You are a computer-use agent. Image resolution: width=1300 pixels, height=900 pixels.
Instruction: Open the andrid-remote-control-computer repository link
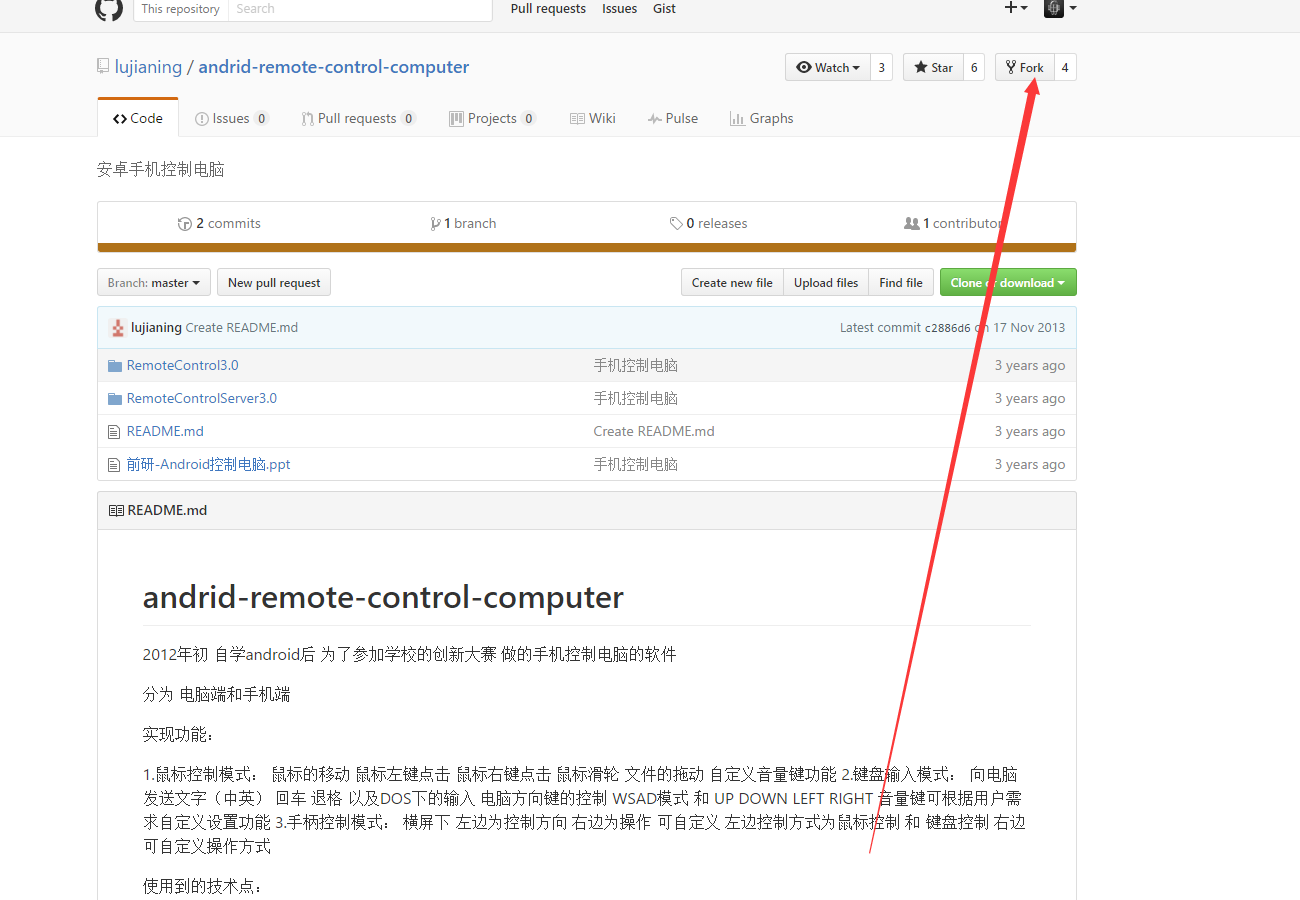click(334, 67)
